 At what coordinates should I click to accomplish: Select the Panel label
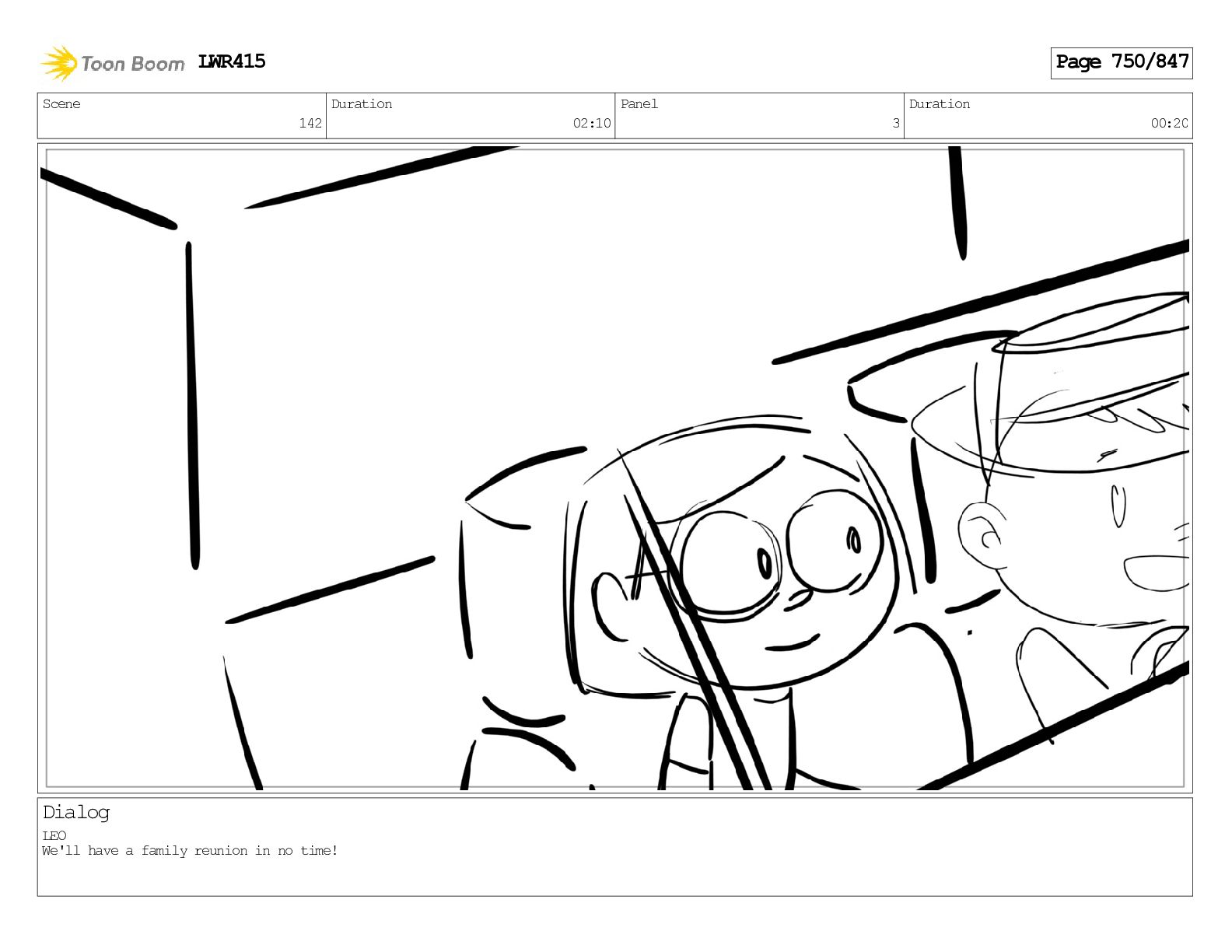639,104
